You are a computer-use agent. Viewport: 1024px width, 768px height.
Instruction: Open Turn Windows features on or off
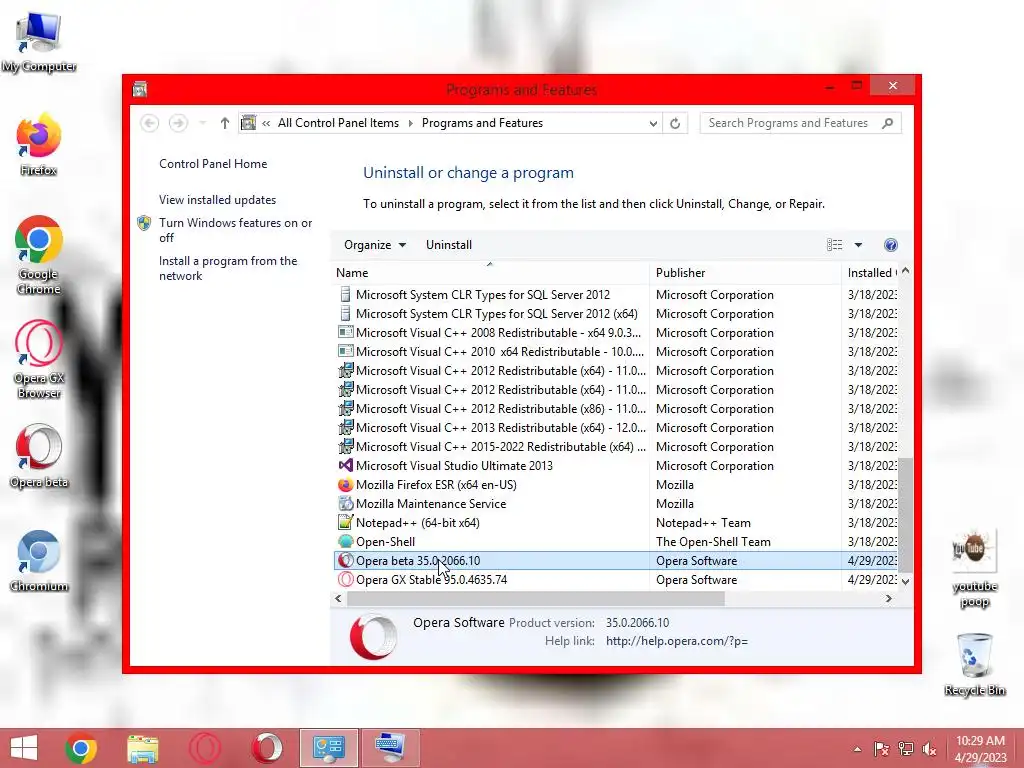(236, 230)
